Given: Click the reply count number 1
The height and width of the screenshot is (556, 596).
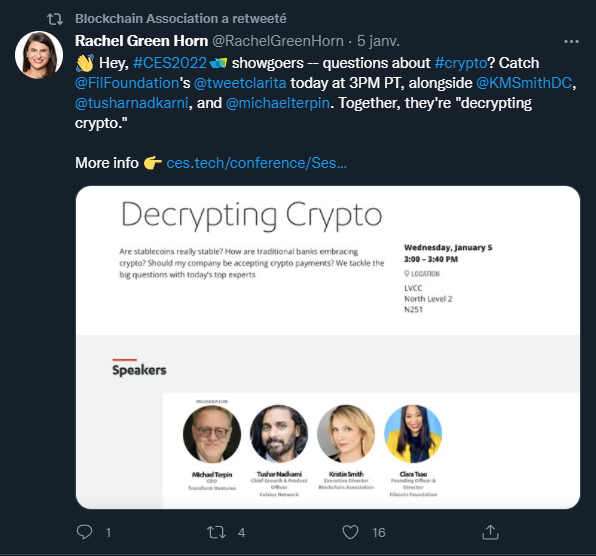Looking at the screenshot, I should coord(108,532).
